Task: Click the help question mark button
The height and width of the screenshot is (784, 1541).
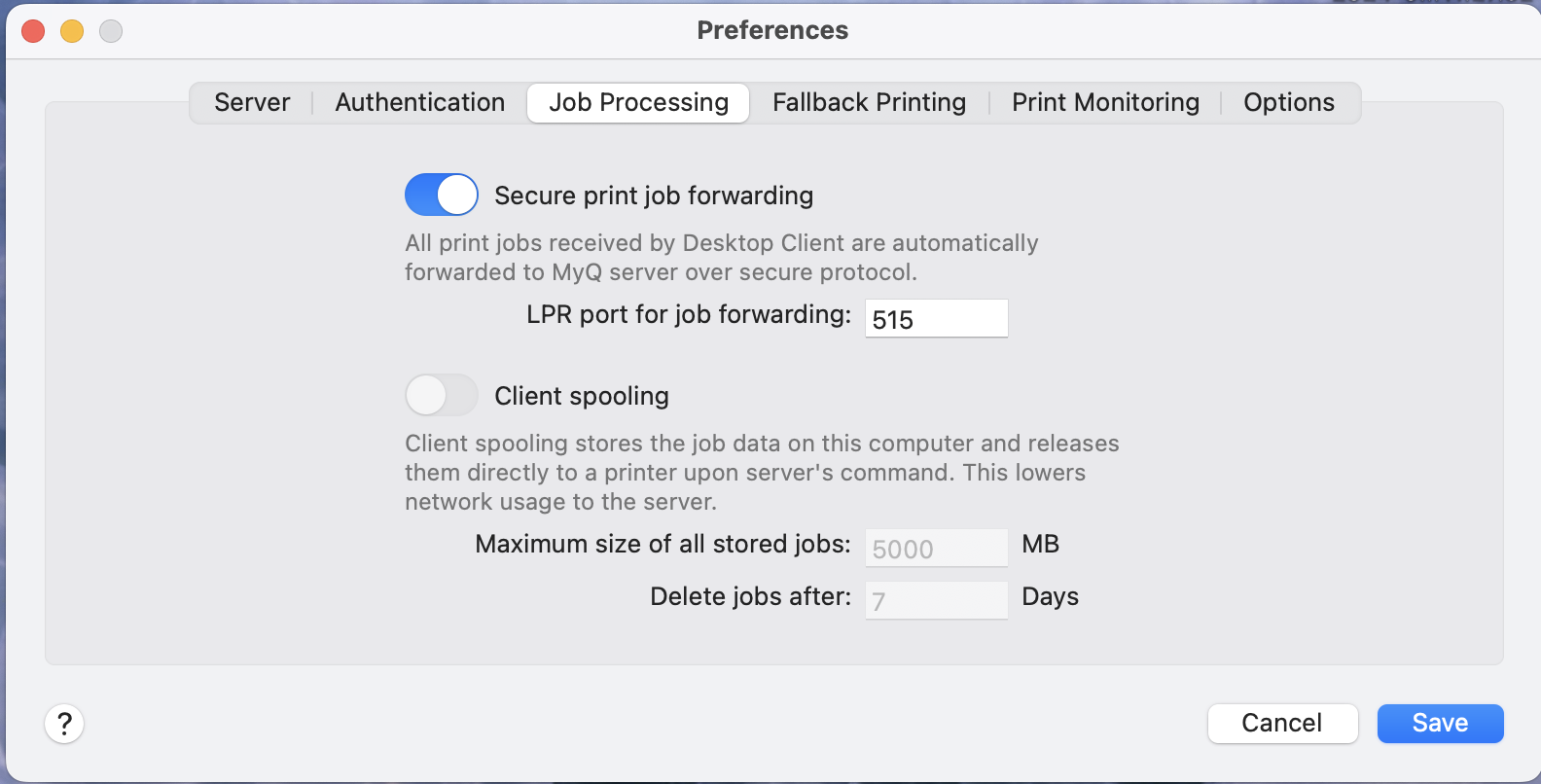Action: pyautogui.click(x=64, y=724)
